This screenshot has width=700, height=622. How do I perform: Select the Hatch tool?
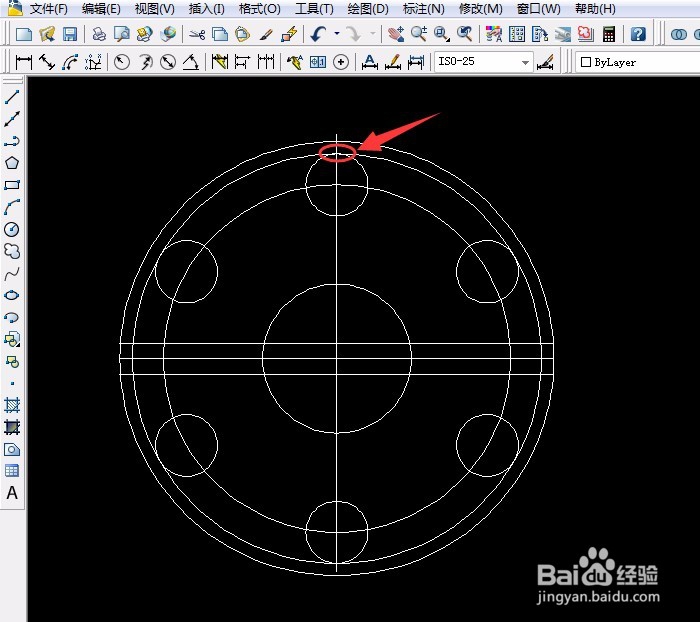pos(12,405)
